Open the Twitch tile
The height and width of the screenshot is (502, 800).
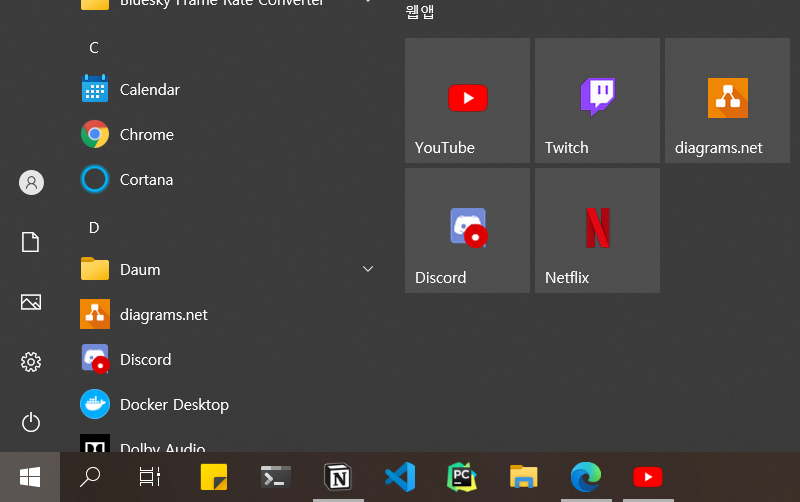click(597, 101)
